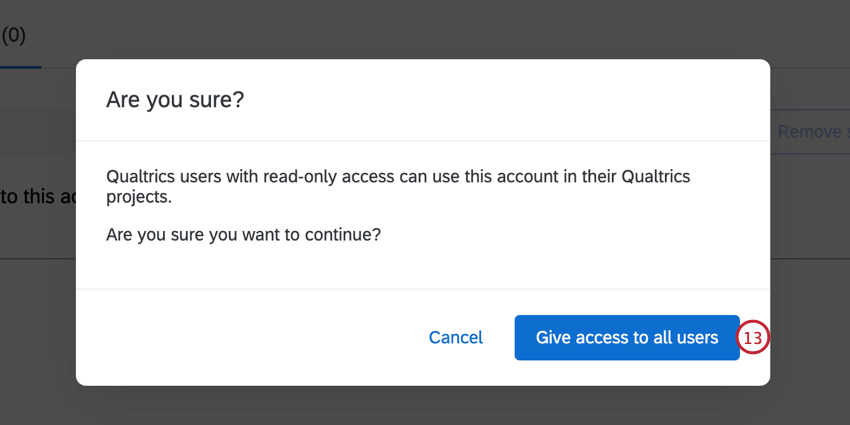The width and height of the screenshot is (850, 425).
Task: Click dimmed backdrop above the dialog
Action: click(x=420, y=28)
